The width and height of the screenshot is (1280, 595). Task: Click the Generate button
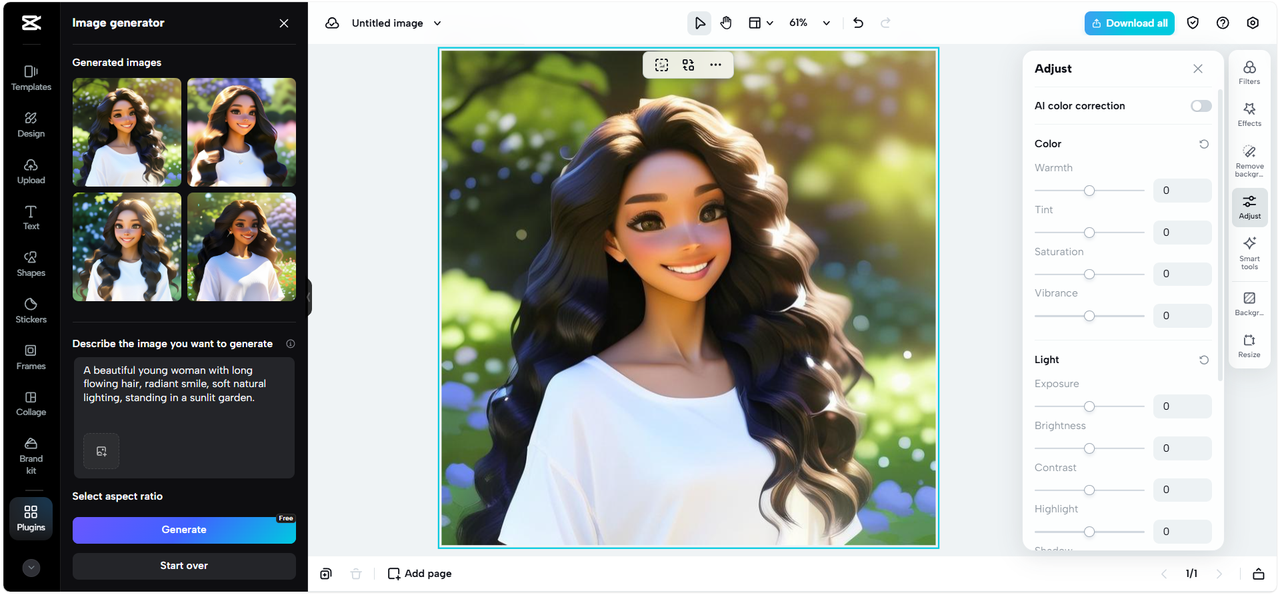pyautogui.click(x=184, y=530)
